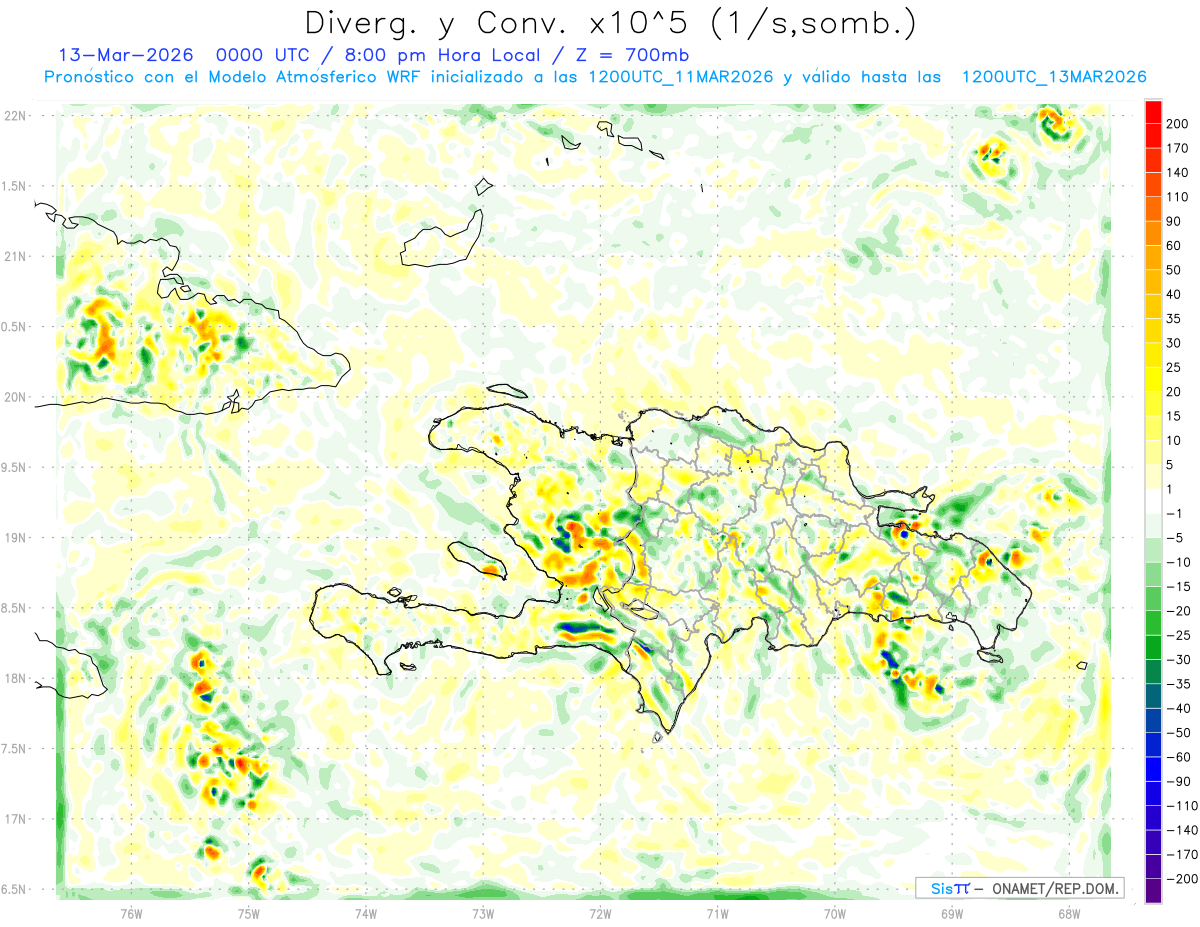Click the longitude label "71W"
This screenshot has height=927, width=1200.
(717, 913)
